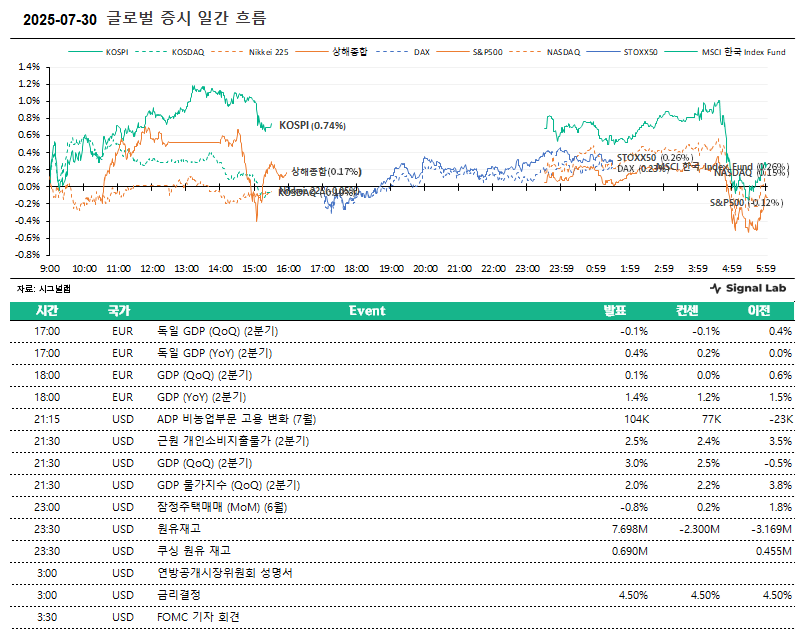Click the FOMC 기자 회견 event

(199, 617)
